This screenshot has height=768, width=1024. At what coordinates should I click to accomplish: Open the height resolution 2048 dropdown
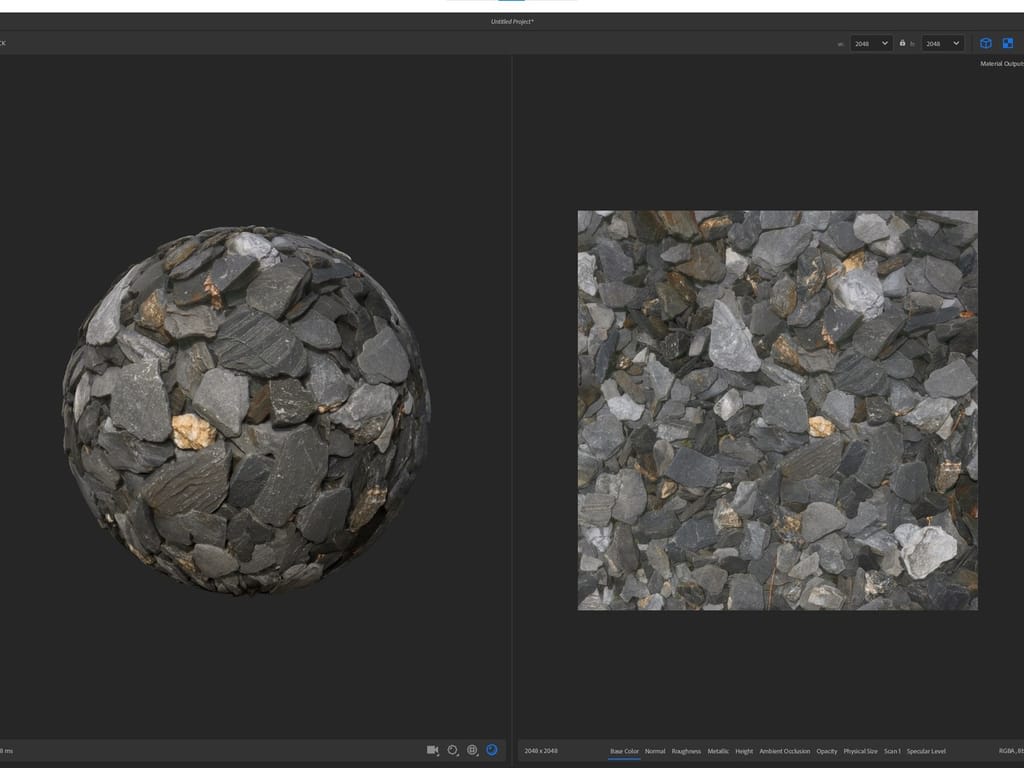pos(942,43)
